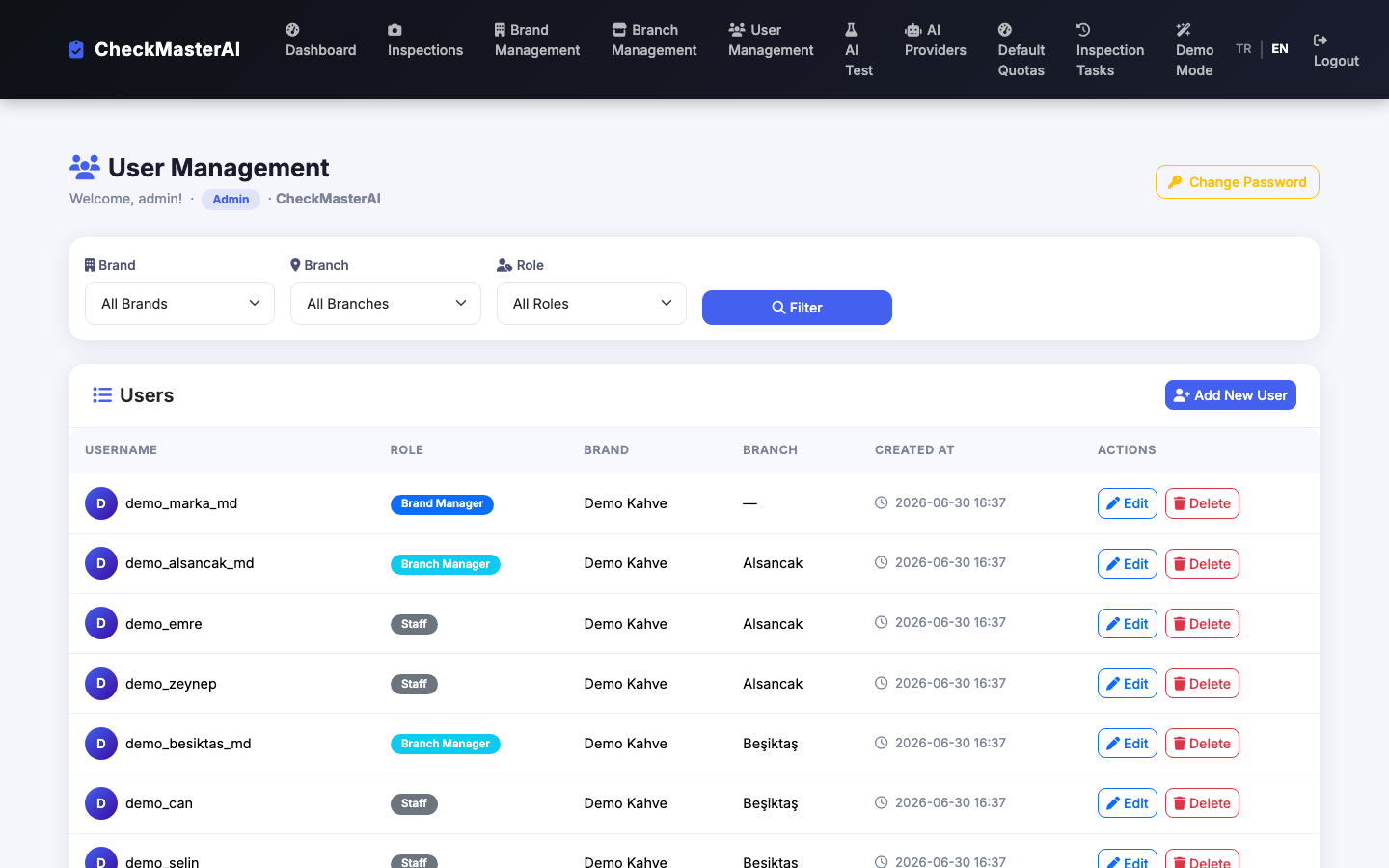This screenshot has width=1389, height=868.
Task: Click the Staff badge for demo_zeynep
Action: click(414, 684)
